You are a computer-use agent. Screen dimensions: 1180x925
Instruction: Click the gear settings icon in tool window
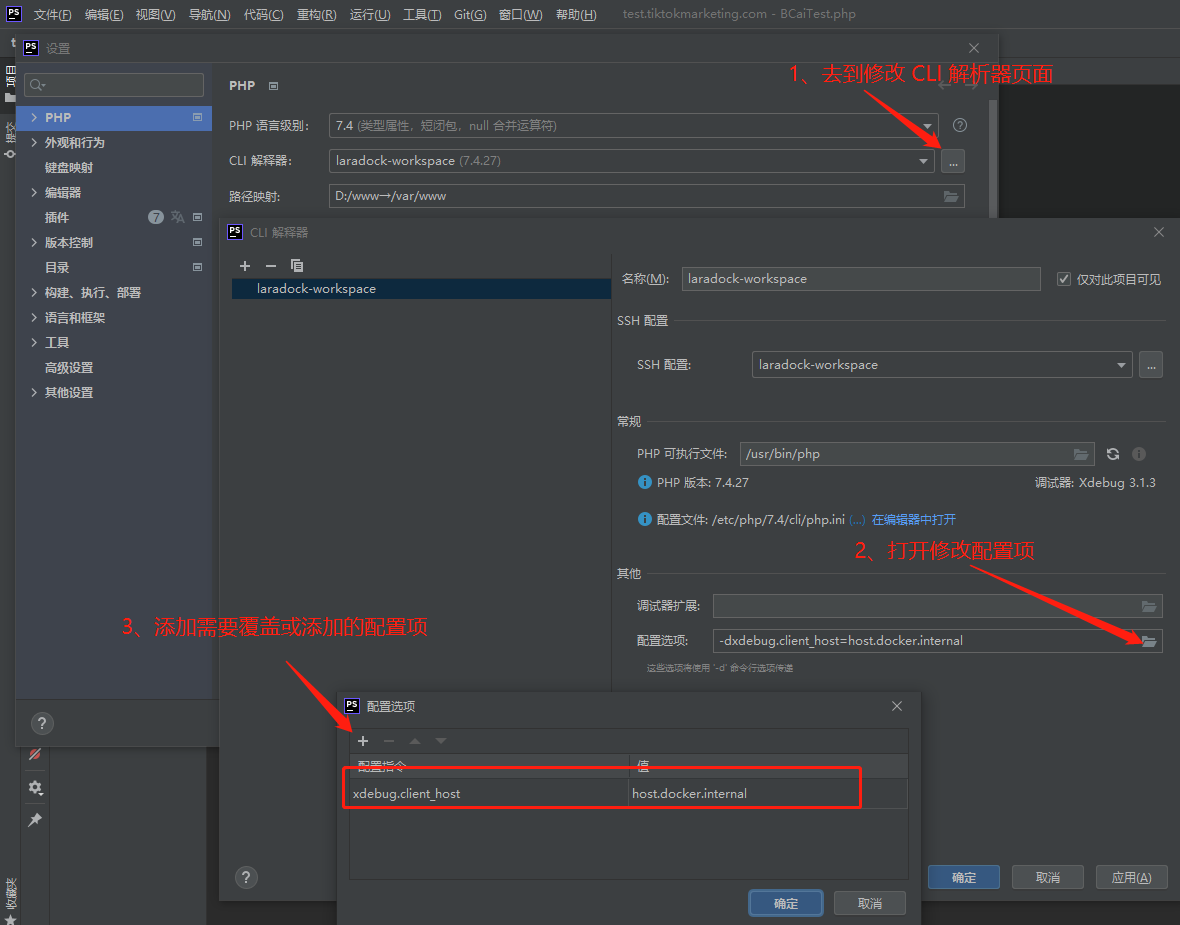pos(35,788)
